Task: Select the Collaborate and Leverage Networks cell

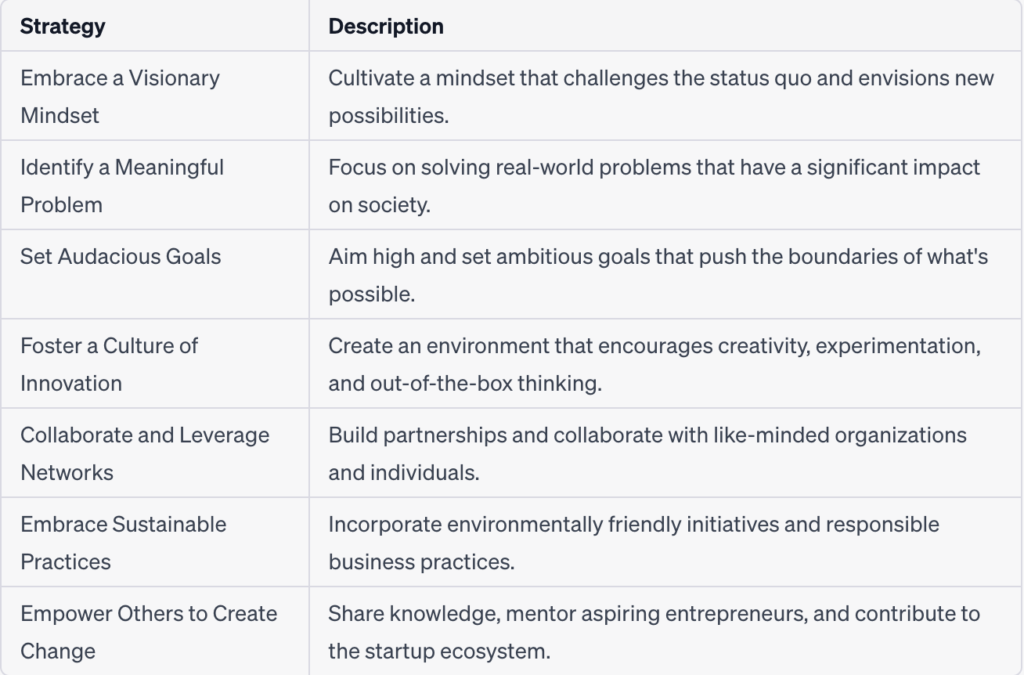Action: tap(155, 454)
